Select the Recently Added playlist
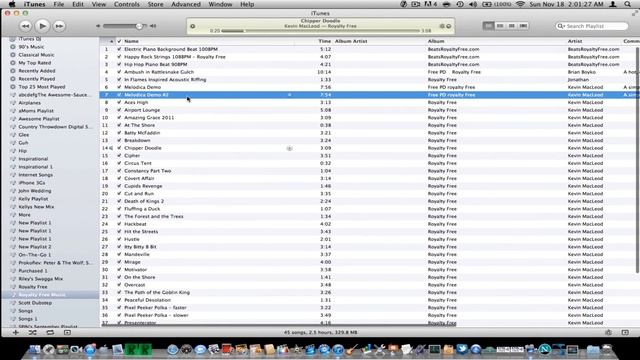 [36, 71]
